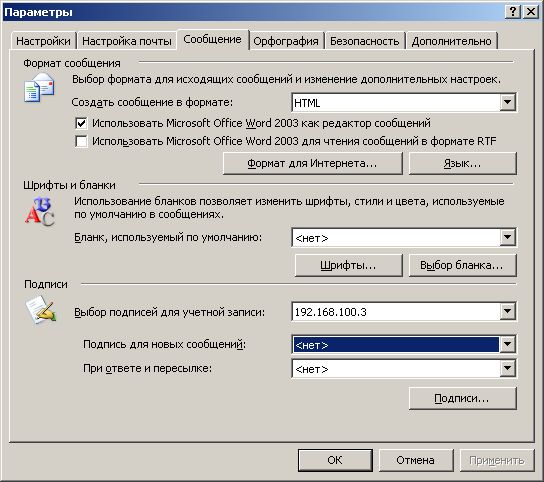Screen dimensions: 544x482
Task: Click the message format envelope icon
Action: [x=39, y=87]
